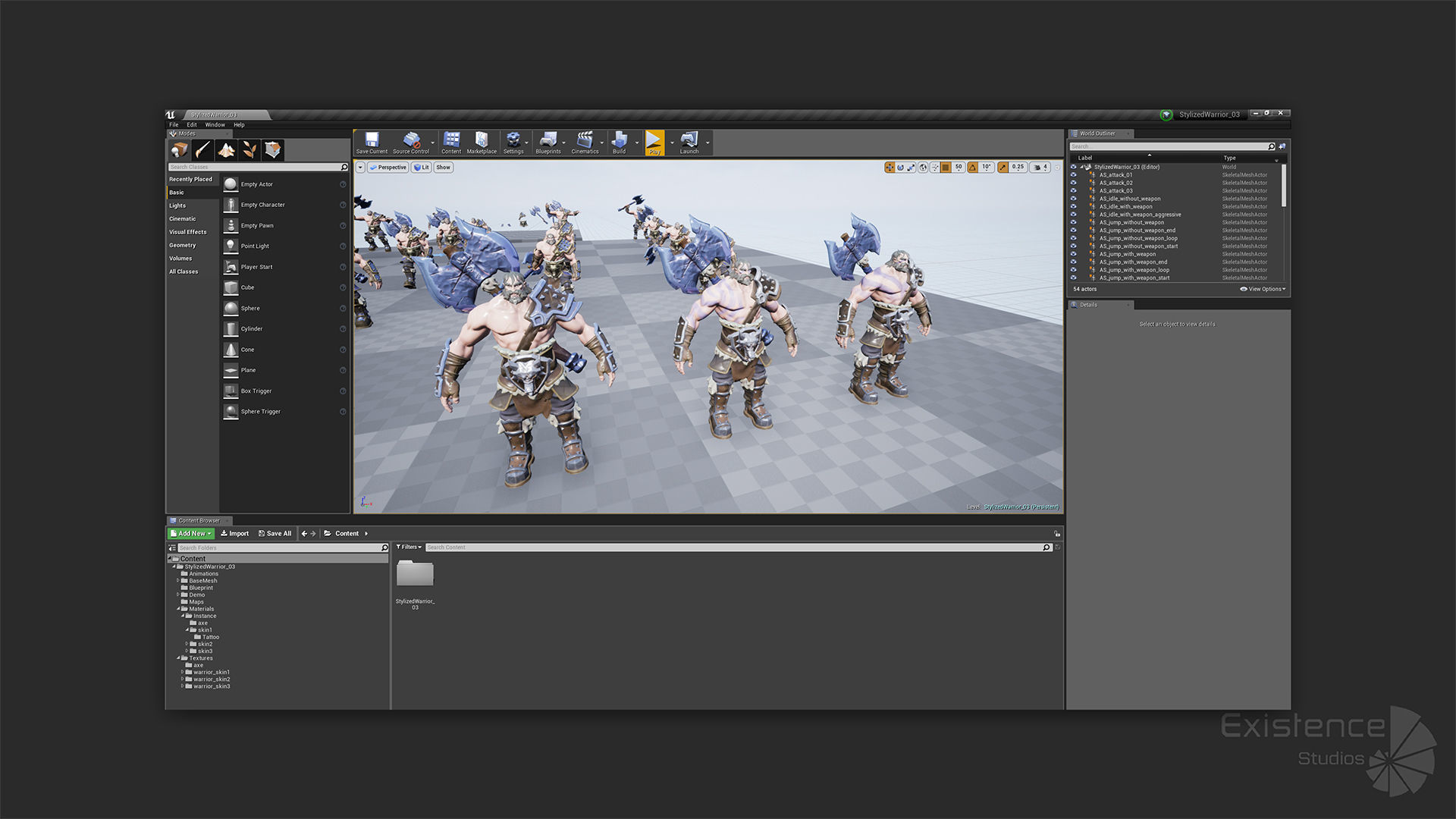Image resolution: width=1456 pixels, height=819 pixels.
Task: Open the Help menu
Action: click(x=239, y=125)
